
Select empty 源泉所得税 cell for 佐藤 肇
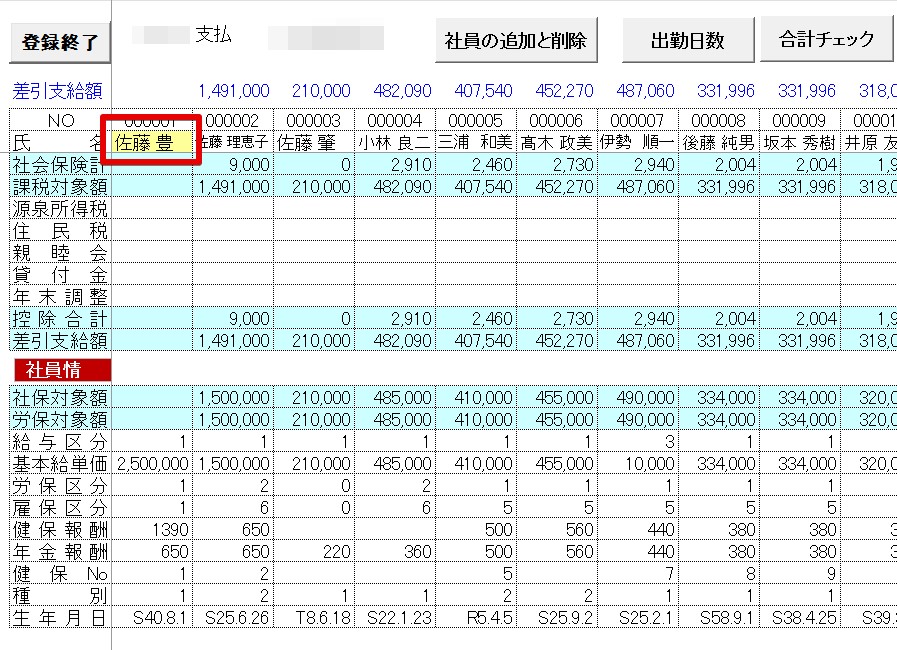pyautogui.click(x=314, y=208)
